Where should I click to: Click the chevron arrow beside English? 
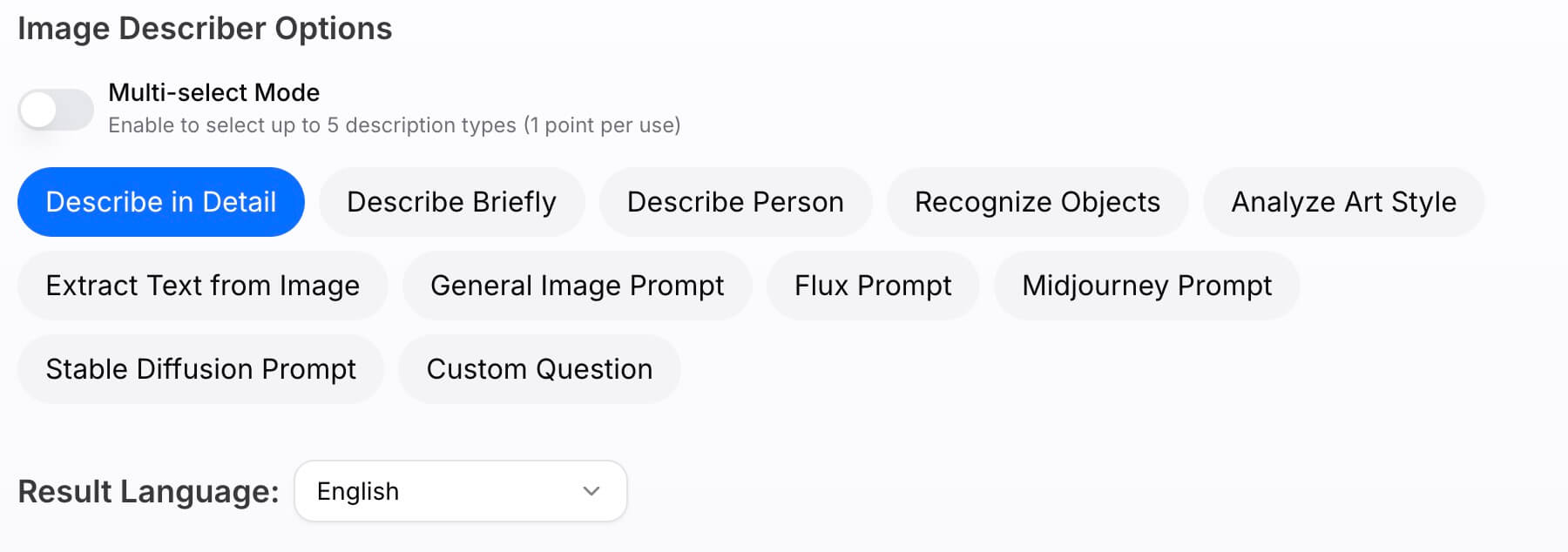tap(591, 491)
